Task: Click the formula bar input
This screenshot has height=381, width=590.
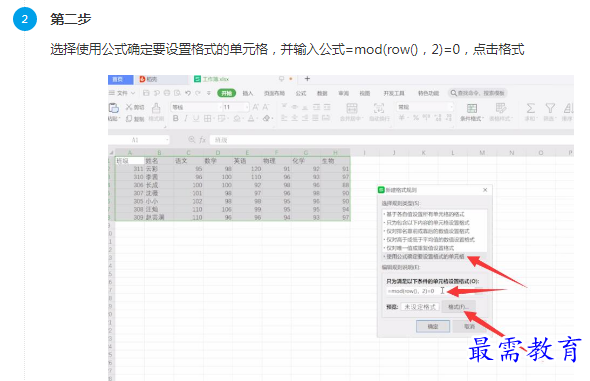Action: [x=391, y=140]
